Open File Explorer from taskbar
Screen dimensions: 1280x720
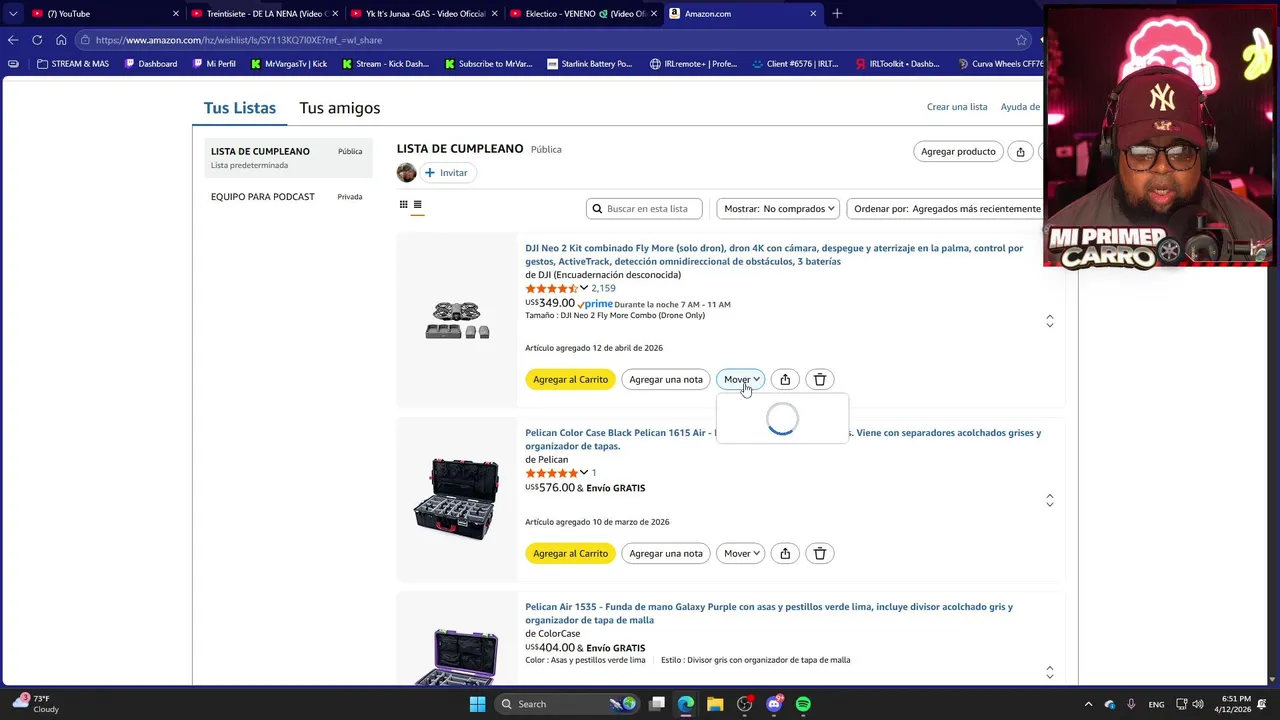click(x=715, y=704)
